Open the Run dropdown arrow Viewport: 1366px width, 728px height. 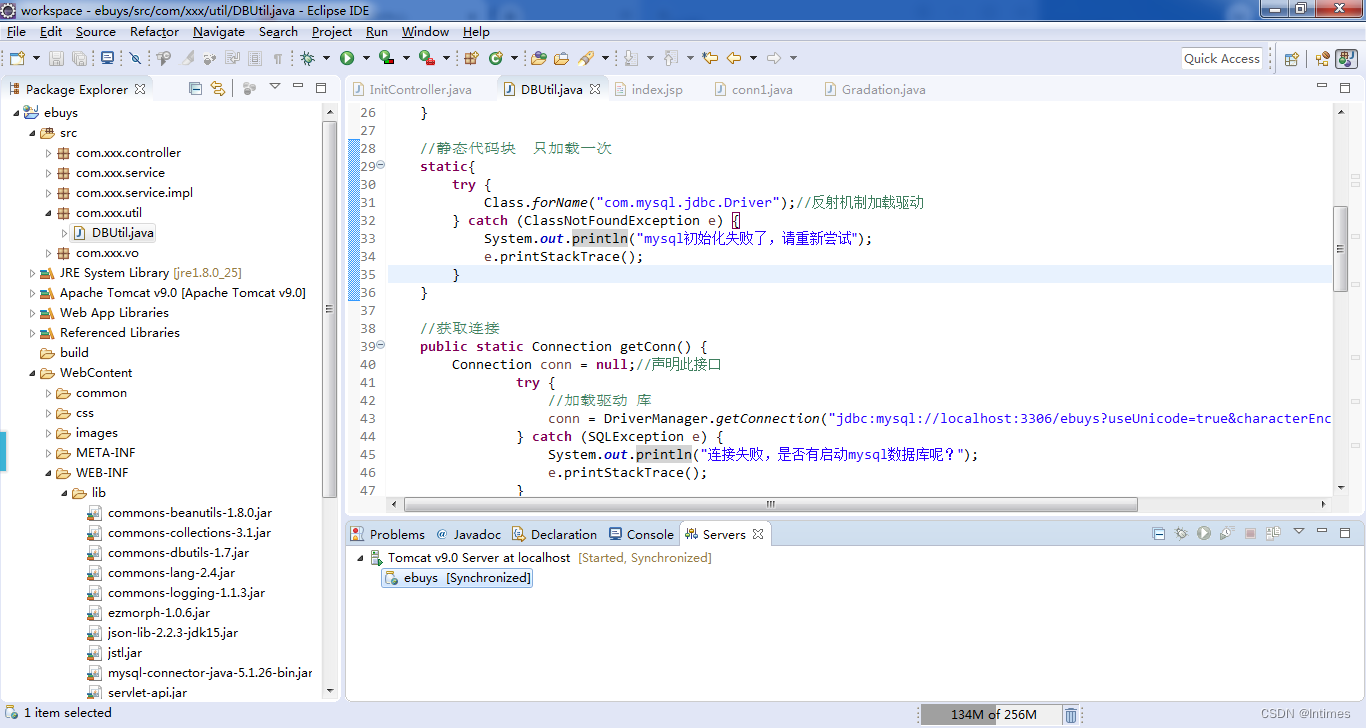point(366,58)
